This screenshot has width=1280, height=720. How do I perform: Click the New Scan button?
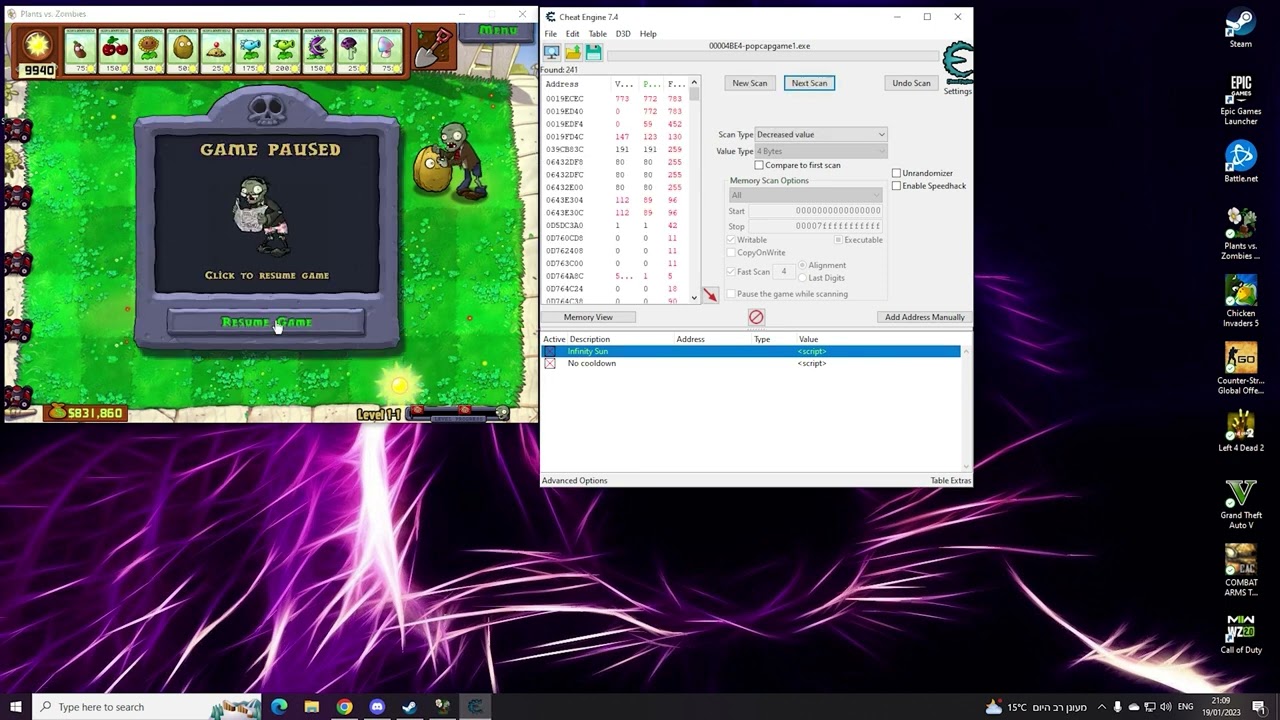[x=750, y=83]
